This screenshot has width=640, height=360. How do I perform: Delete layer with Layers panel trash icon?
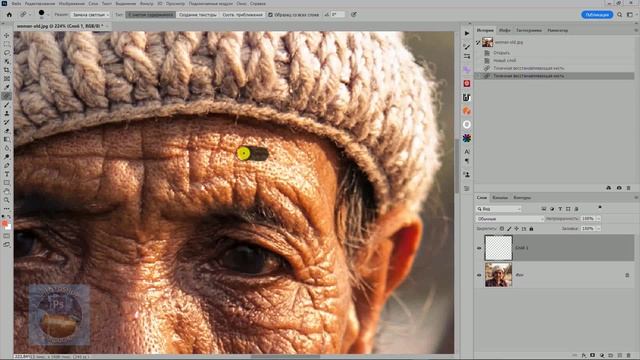[629, 356]
